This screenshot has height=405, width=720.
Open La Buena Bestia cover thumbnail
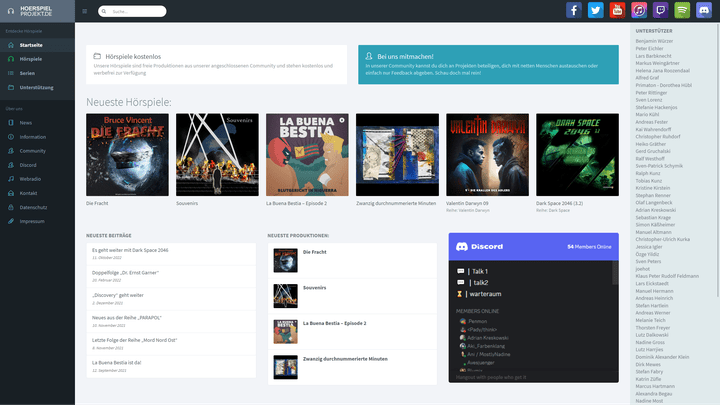click(x=307, y=155)
